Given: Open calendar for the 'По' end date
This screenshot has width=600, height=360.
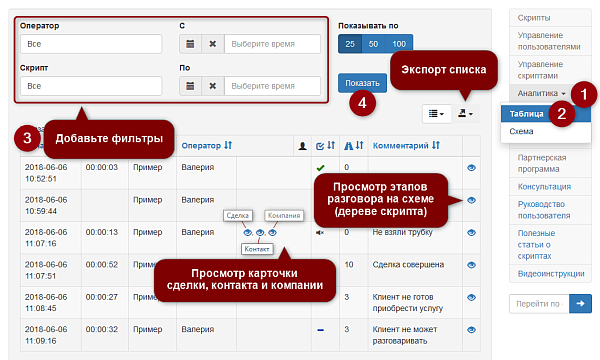Looking at the screenshot, I should 190,86.
